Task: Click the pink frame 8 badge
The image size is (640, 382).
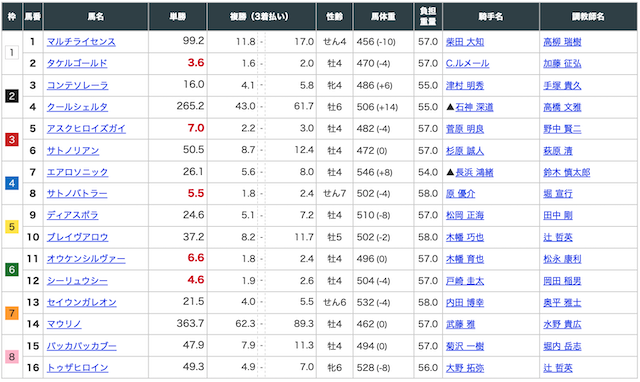Action: pos(12,357)
